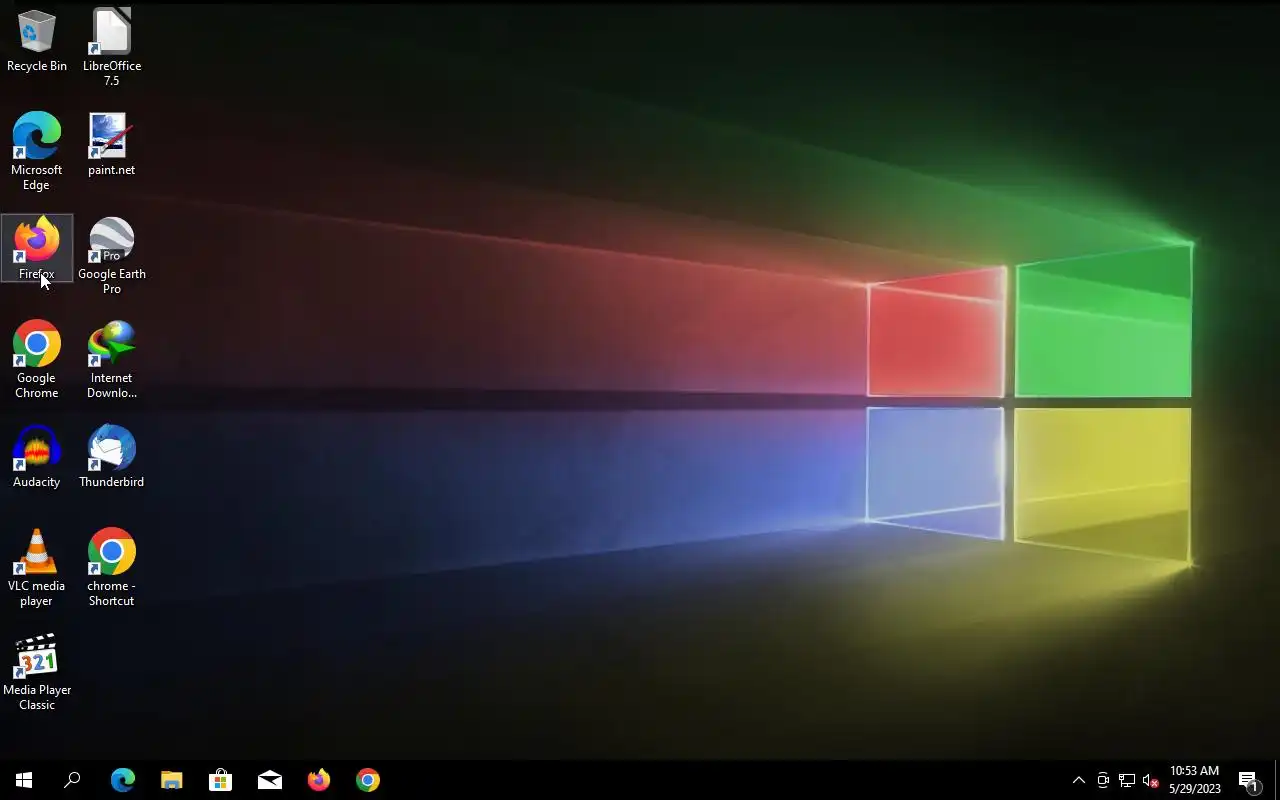Launch Google Chrome from the taskbar
This screenshot has width=1280, height=800.
pos(367,780)
